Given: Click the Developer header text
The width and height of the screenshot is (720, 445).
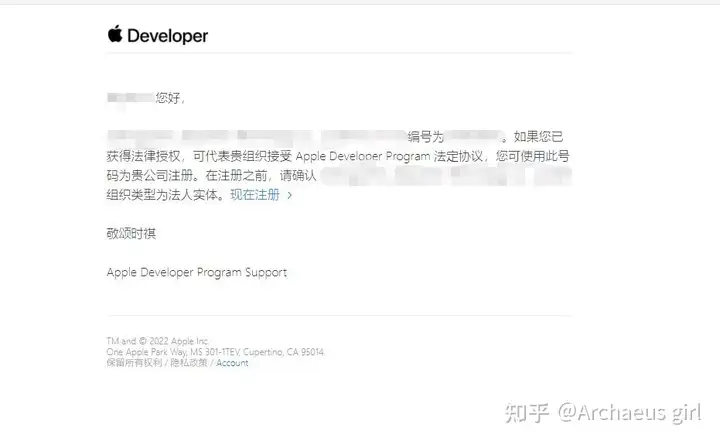Looking at the screenshot, I should click(x=168, y=36).
